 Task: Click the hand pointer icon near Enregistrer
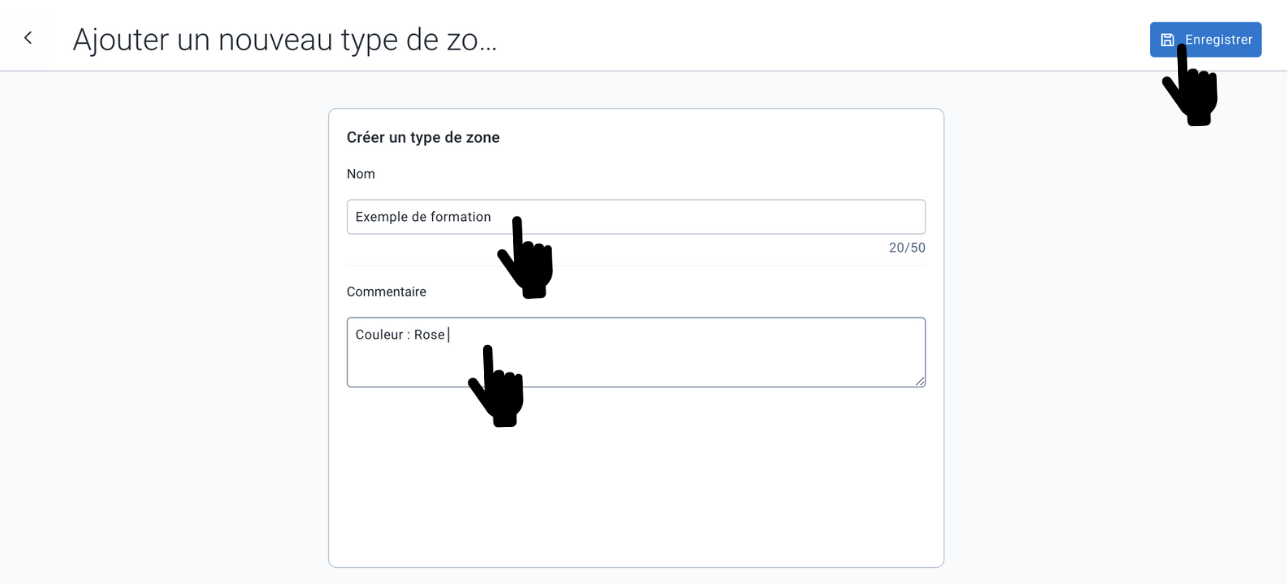pyautogui.click(x=1190, y=85)
